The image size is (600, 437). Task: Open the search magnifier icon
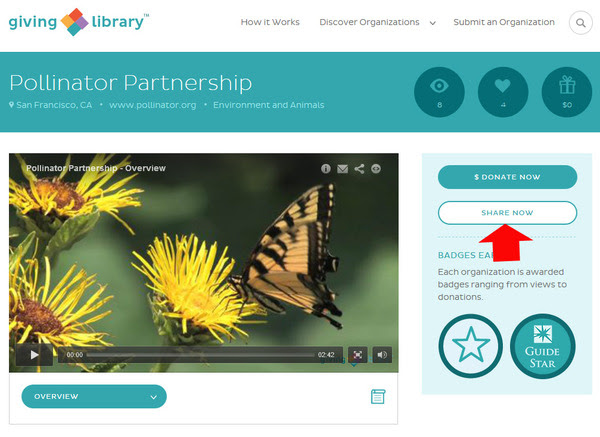click(580, 23)
